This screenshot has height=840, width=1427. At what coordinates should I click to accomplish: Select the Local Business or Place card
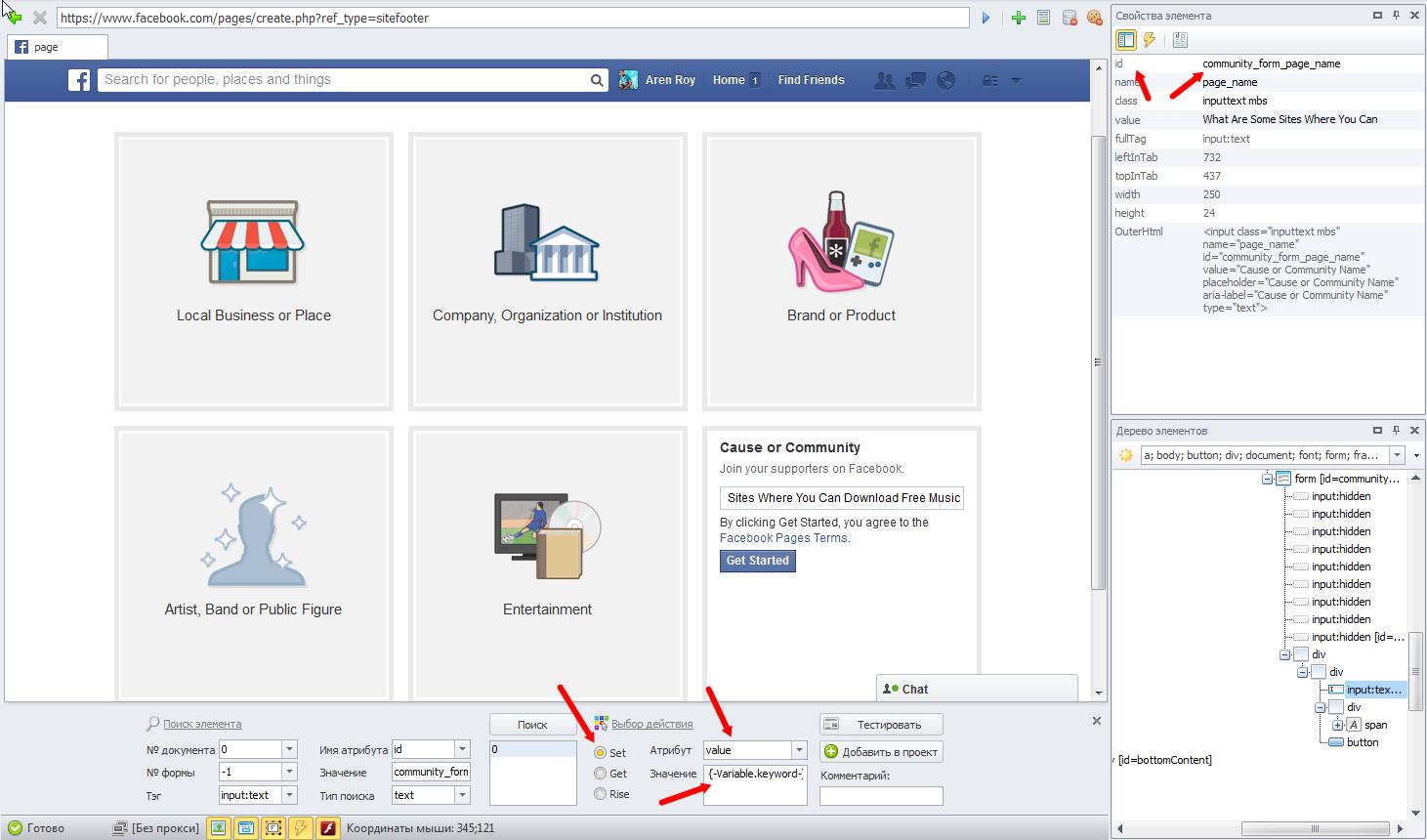coord(254,272)
